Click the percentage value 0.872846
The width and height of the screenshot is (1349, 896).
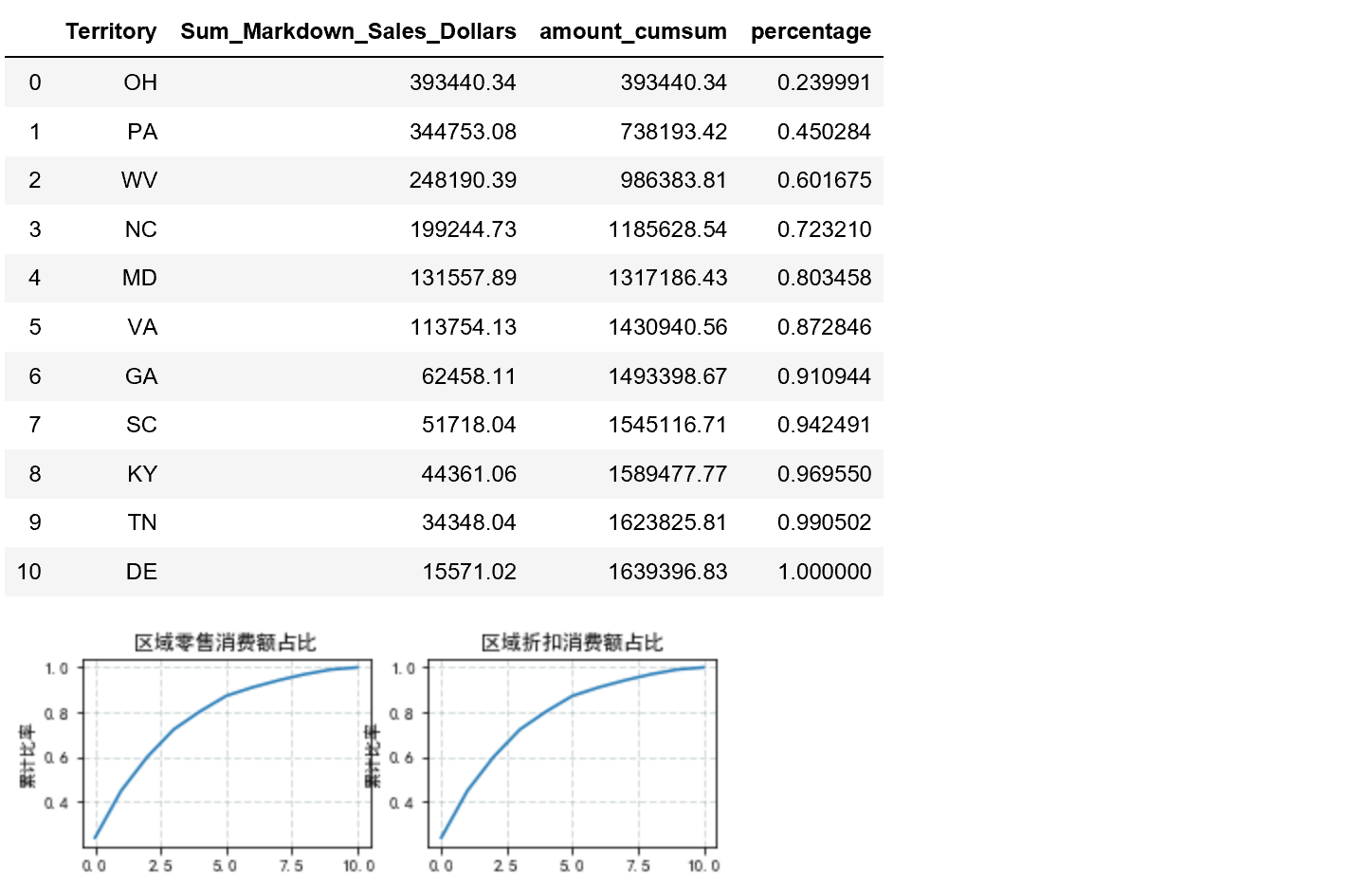tap(824, 327)
